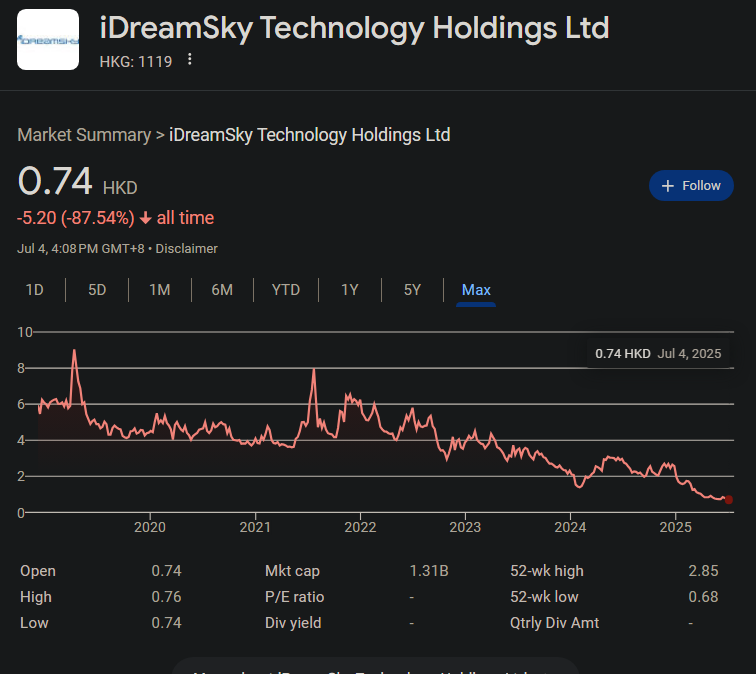Select the 5Y time range tab

[412, 290]
